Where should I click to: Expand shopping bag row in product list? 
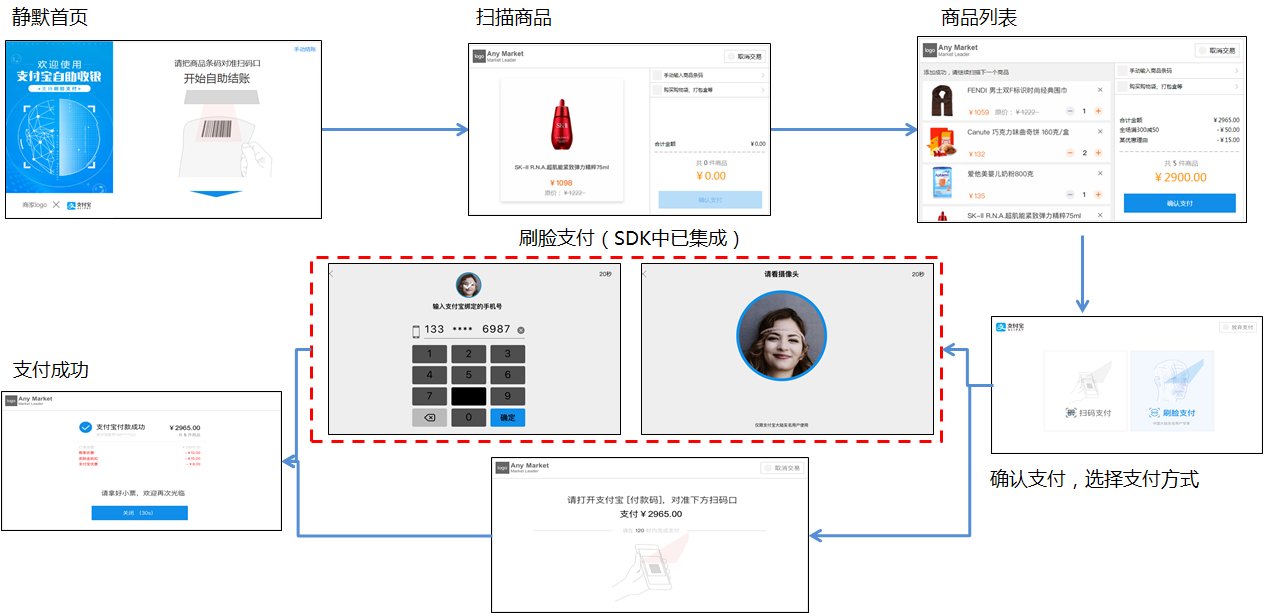click(x=1179, y=87)
